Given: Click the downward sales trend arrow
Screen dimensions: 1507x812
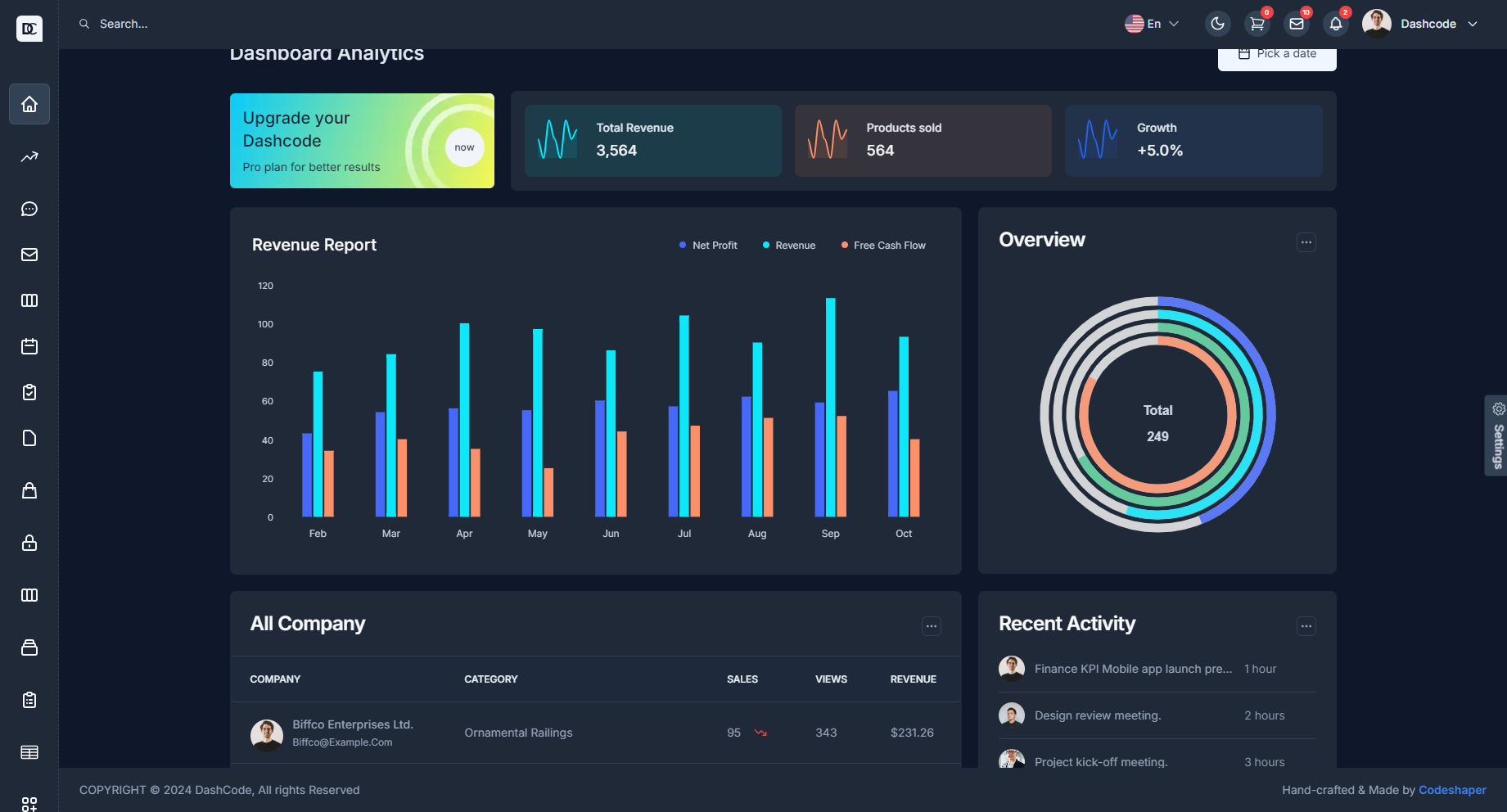Looking at the screenshot, I should click(x=760, y=733).
